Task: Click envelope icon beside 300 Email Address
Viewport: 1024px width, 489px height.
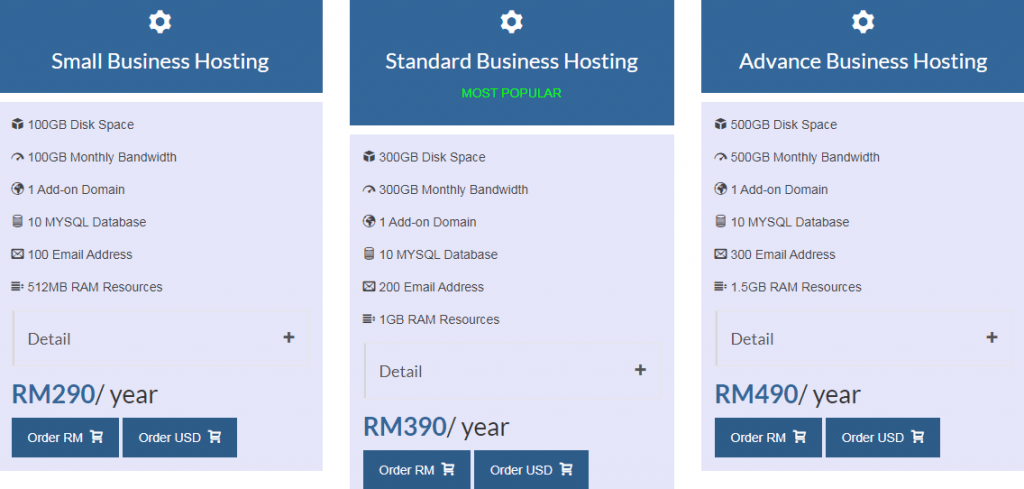Action: pyautogui.click(x=720, y=254)
